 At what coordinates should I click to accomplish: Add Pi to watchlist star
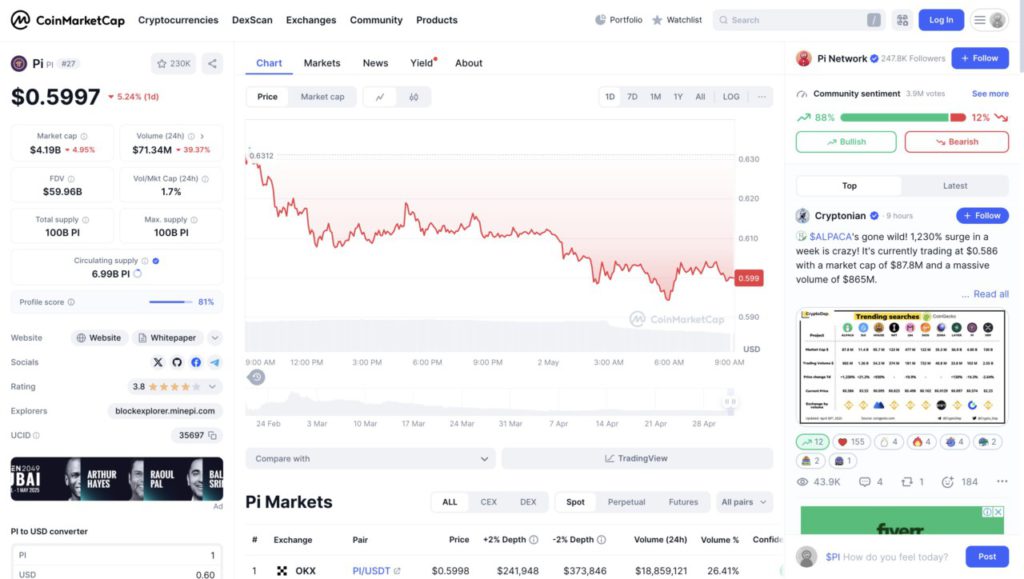tap(173, 63)
